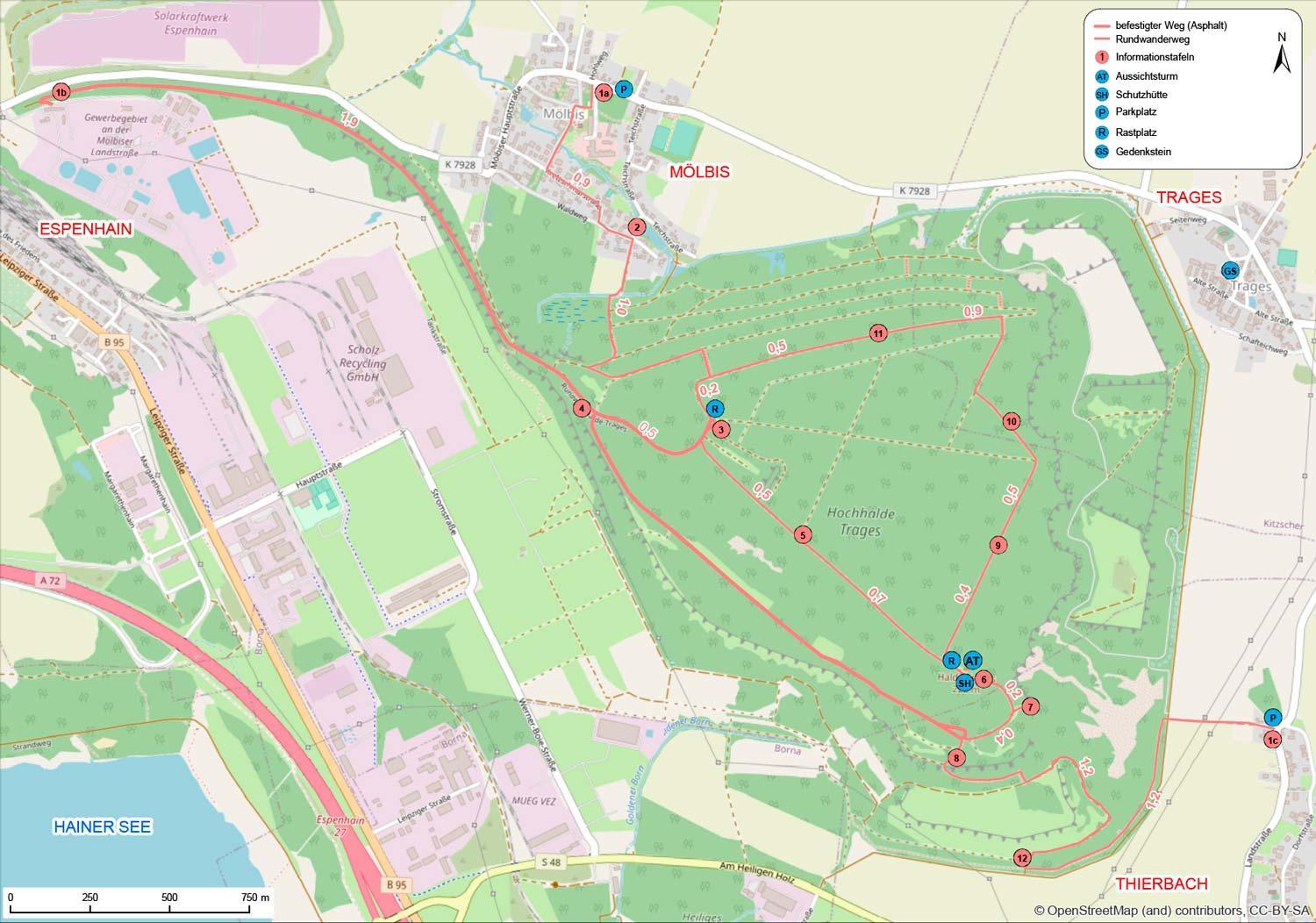The height and width of the screenshot is (923, 1316).
Task: Select the MÖLBIS town label
Action: tap(699, 172)
